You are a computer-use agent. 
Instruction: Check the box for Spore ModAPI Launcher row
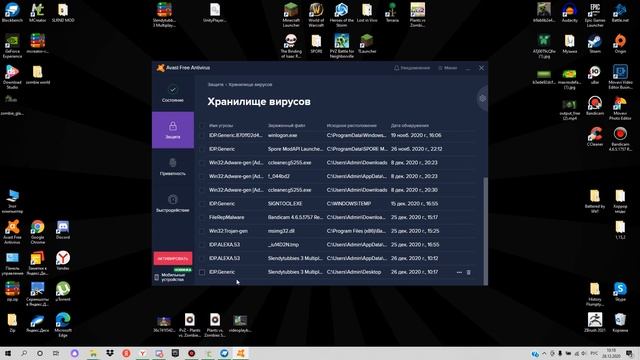click(x=202, y=149)
